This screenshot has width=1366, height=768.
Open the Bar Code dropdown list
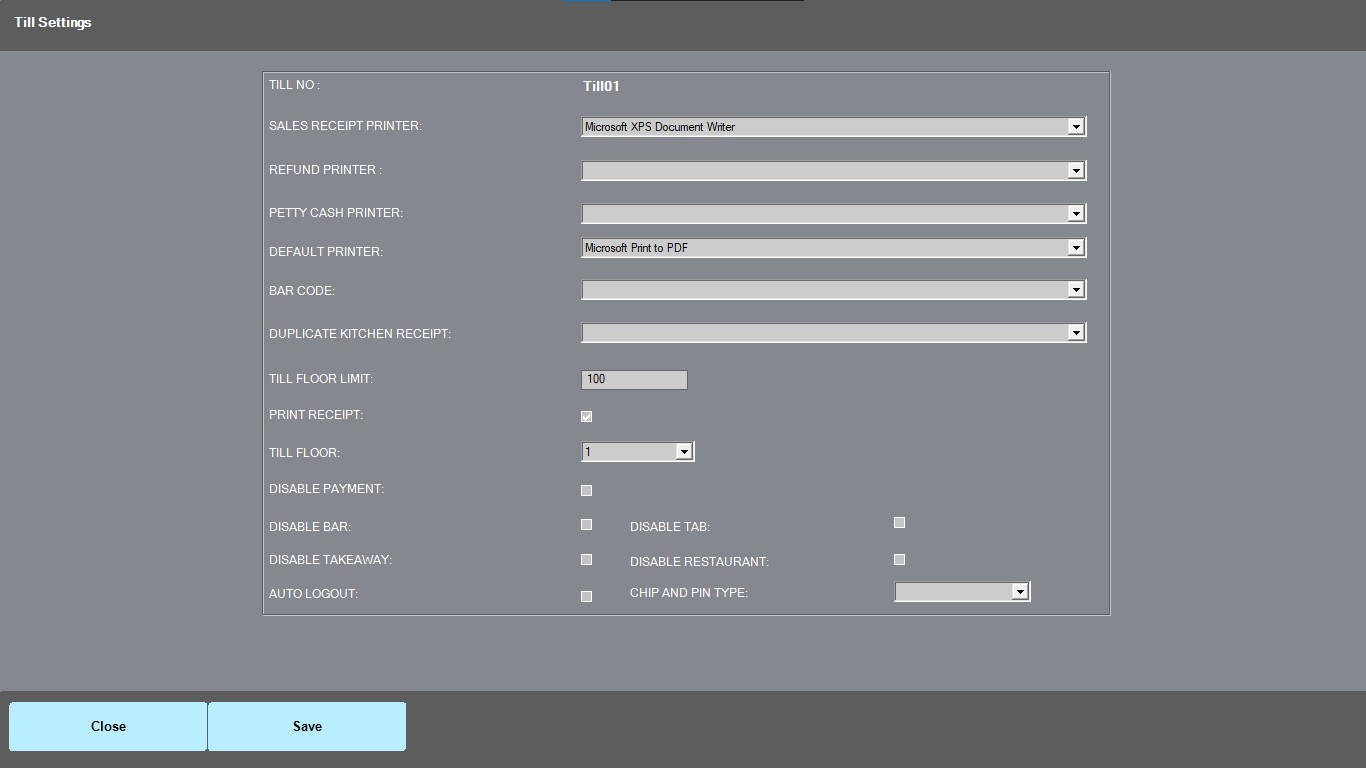pos(1075,290)
